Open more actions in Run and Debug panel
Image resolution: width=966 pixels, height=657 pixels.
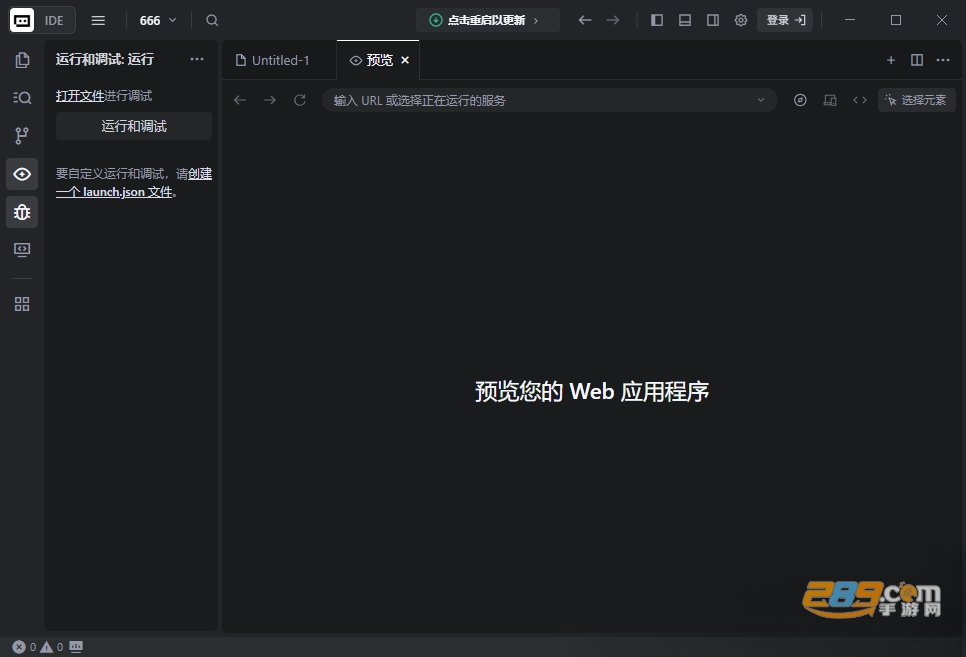click(197, 59)
